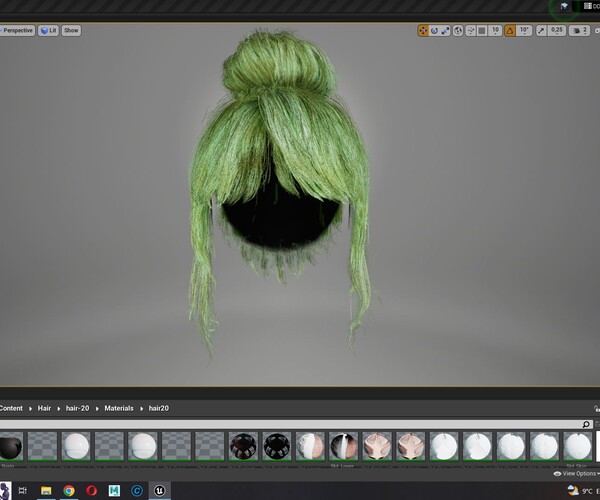
Task: Select the black and white half sphere material
Action: click(x=344, y=446)
